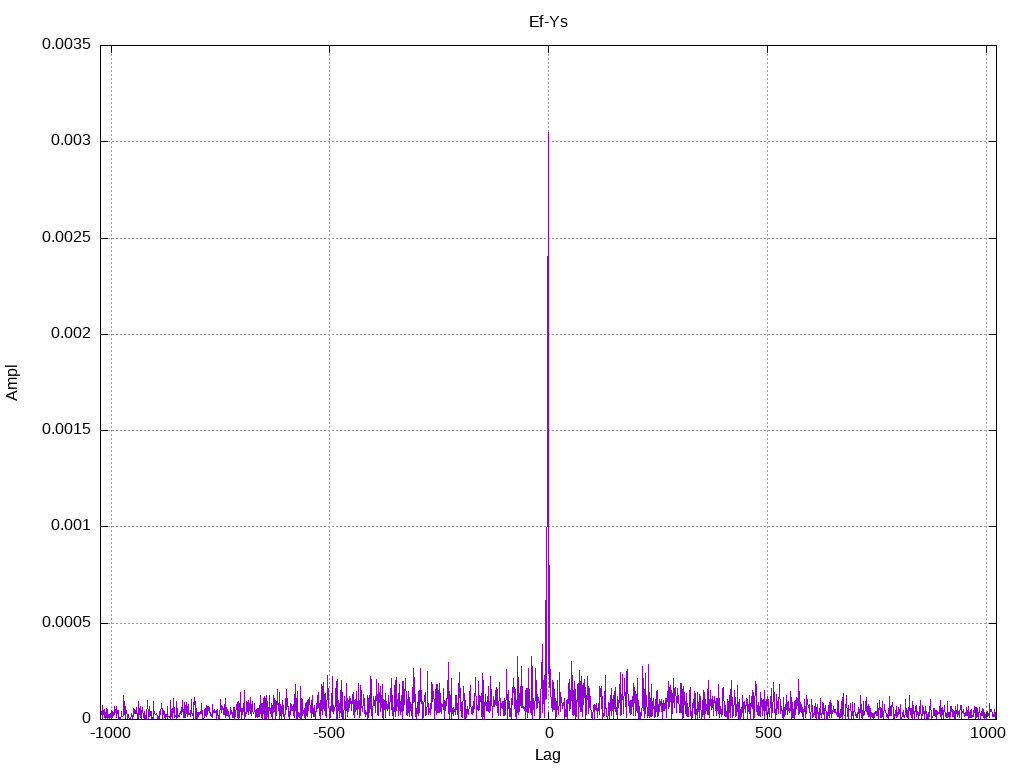Click the y-axis tick value 0.0035

pos(67,44)
